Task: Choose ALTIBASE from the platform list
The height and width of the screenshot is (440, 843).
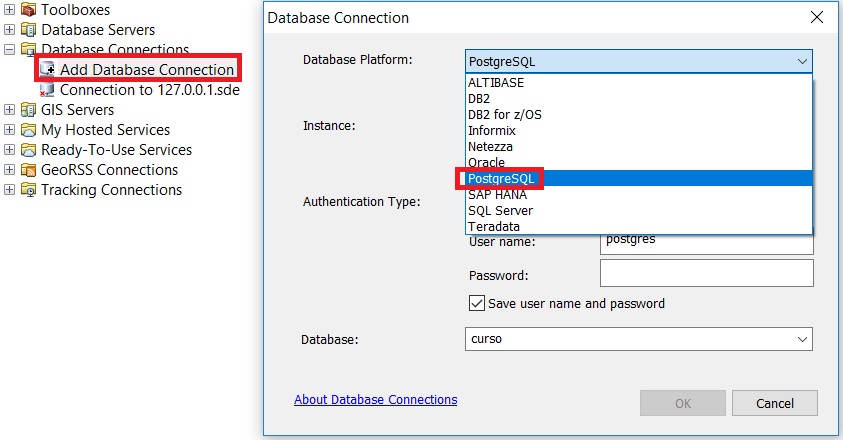Action: pos(639,82)
